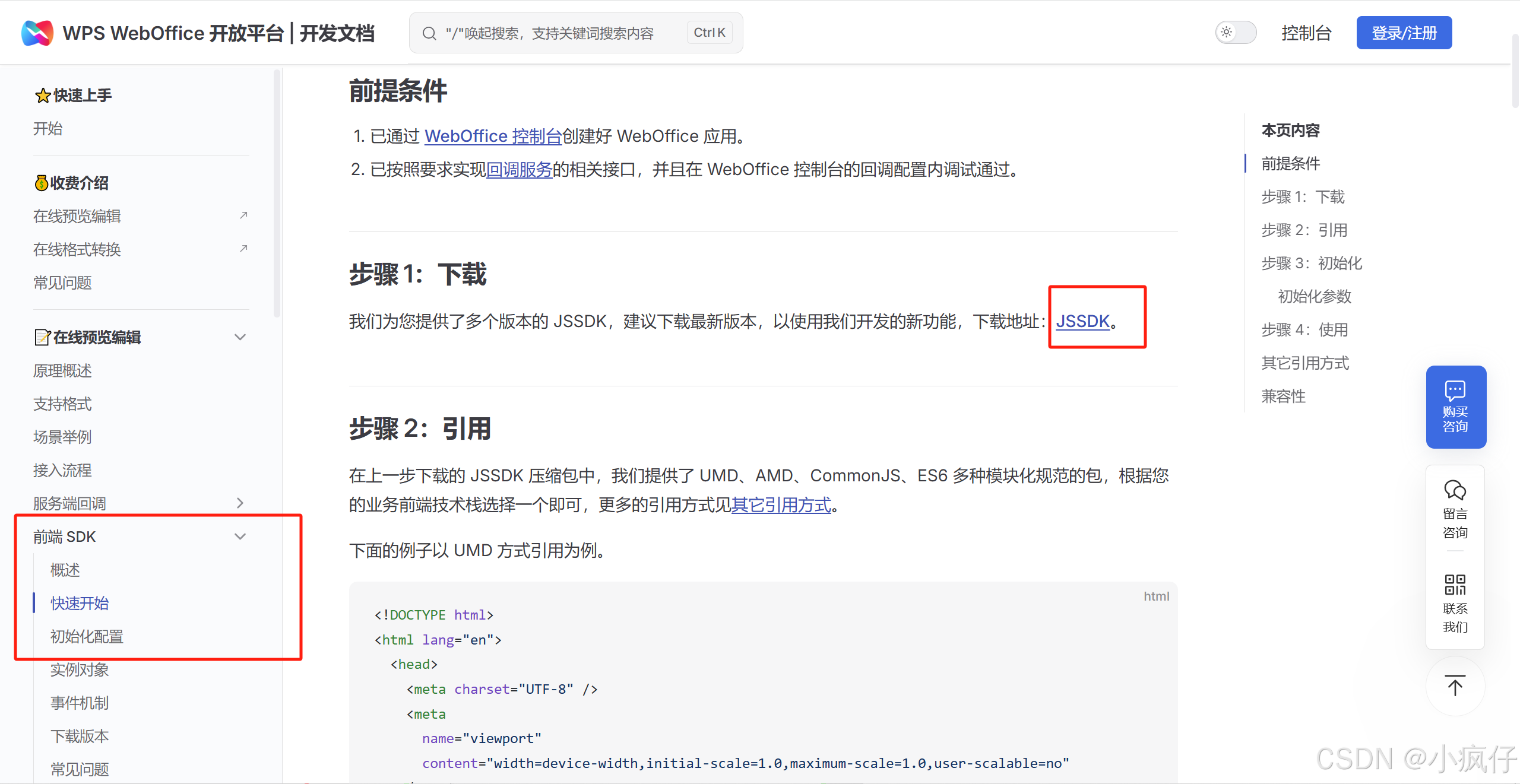
Task: Click the 服务端回调 label
Action: click(x=69, y=503)
